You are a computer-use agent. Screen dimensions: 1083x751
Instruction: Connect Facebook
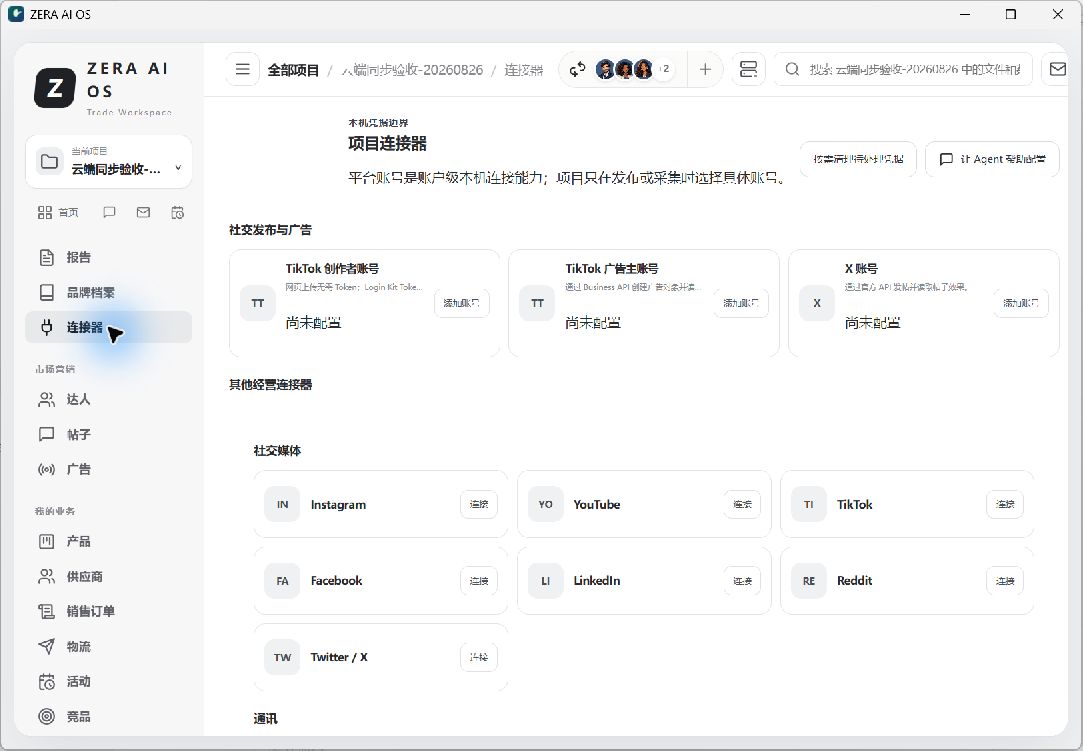(x=479, y=581)
